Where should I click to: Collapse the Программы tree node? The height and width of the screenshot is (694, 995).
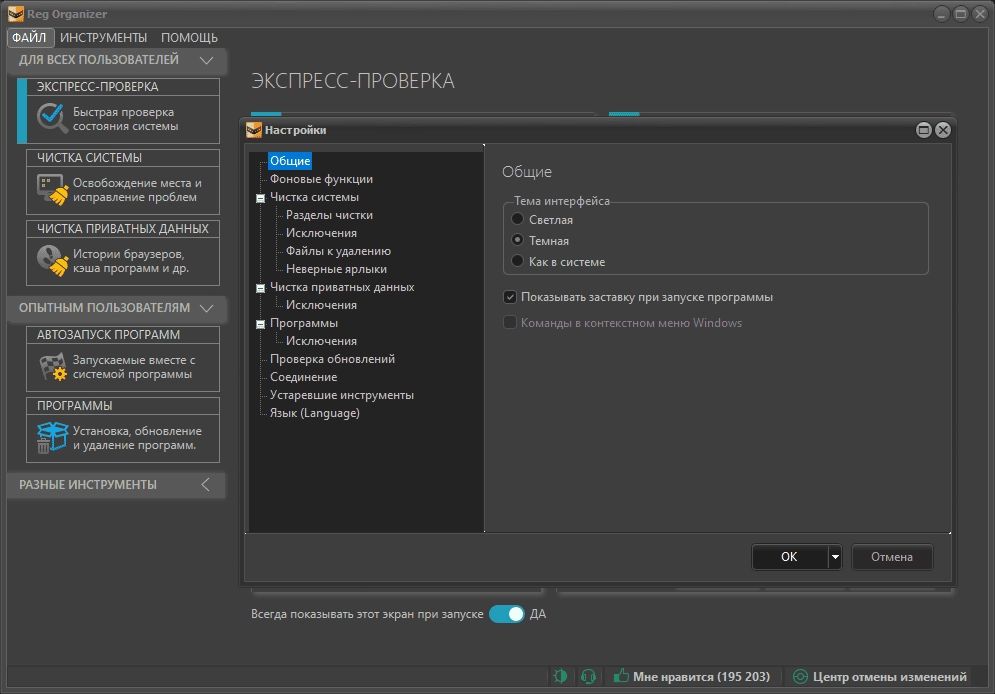point(260,324)
